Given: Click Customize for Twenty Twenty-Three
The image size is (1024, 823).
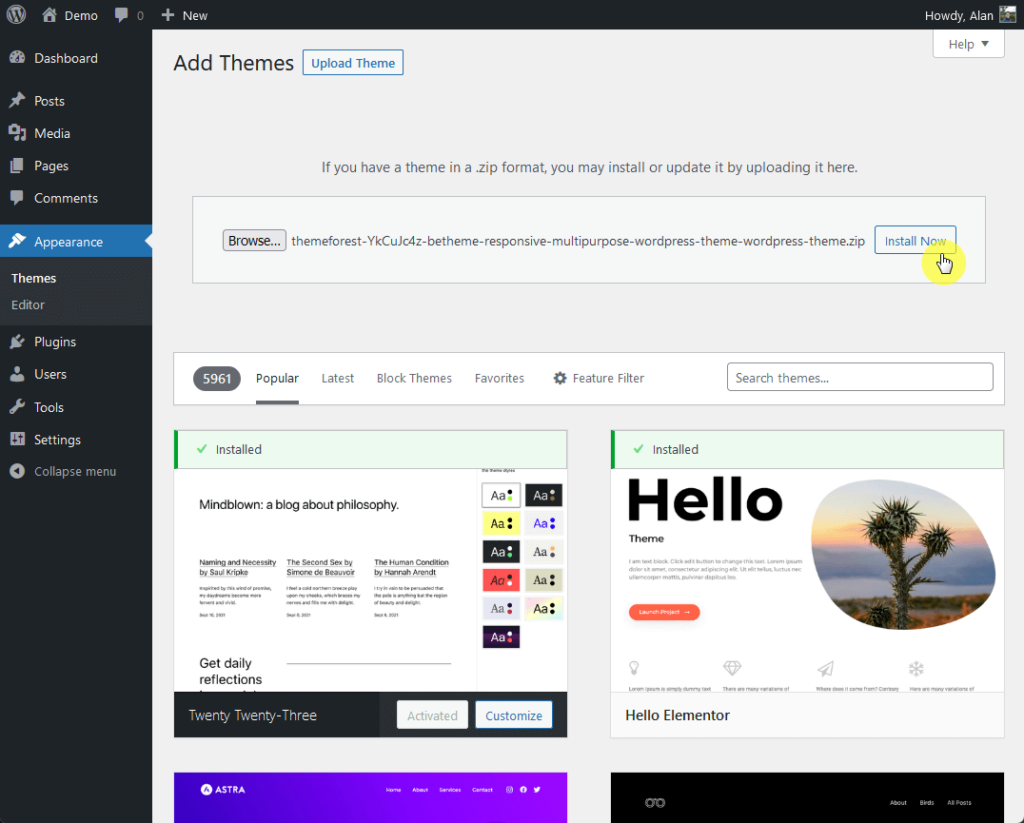Looking at the screenshot, I should pos(513,715).
